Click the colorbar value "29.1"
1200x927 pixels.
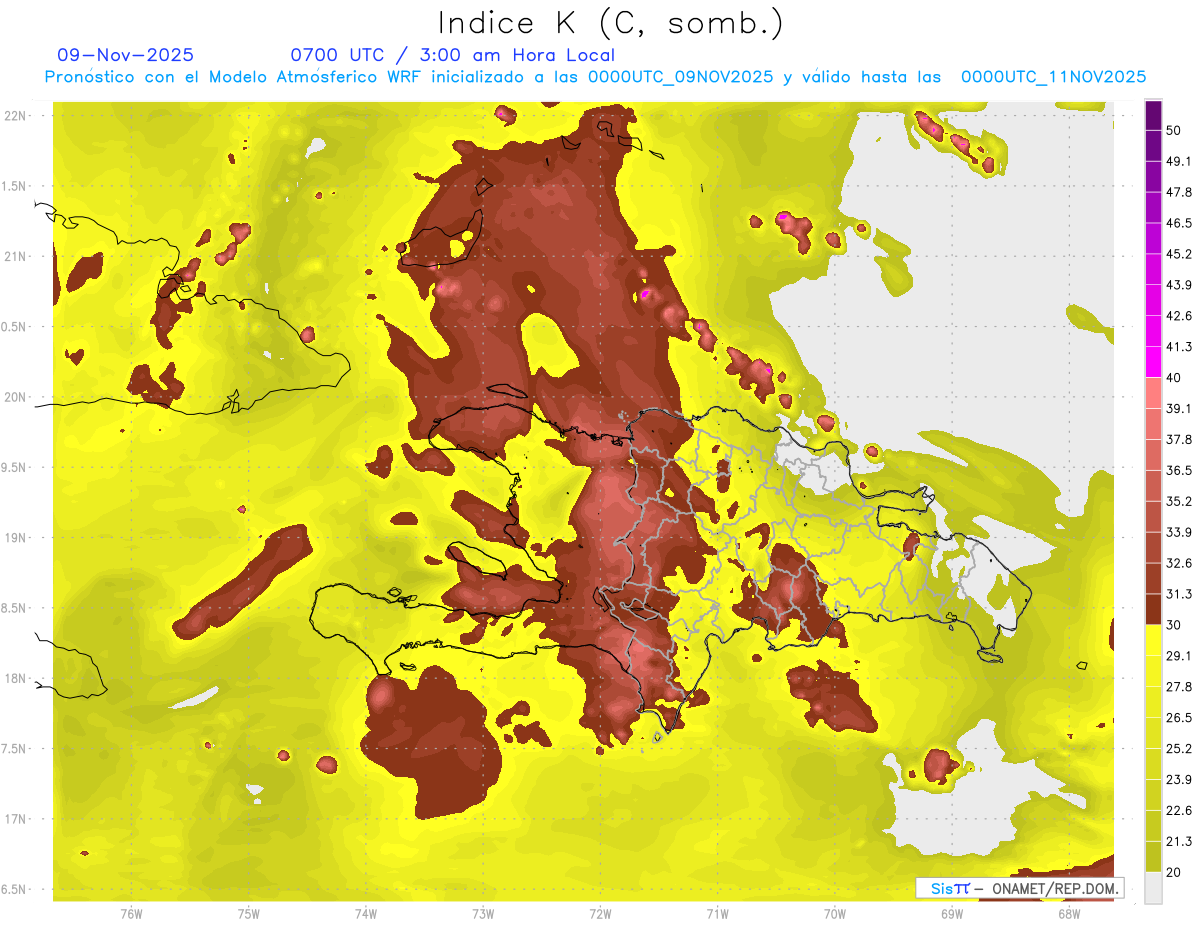pyautogui.click(x=1178, y=656)
